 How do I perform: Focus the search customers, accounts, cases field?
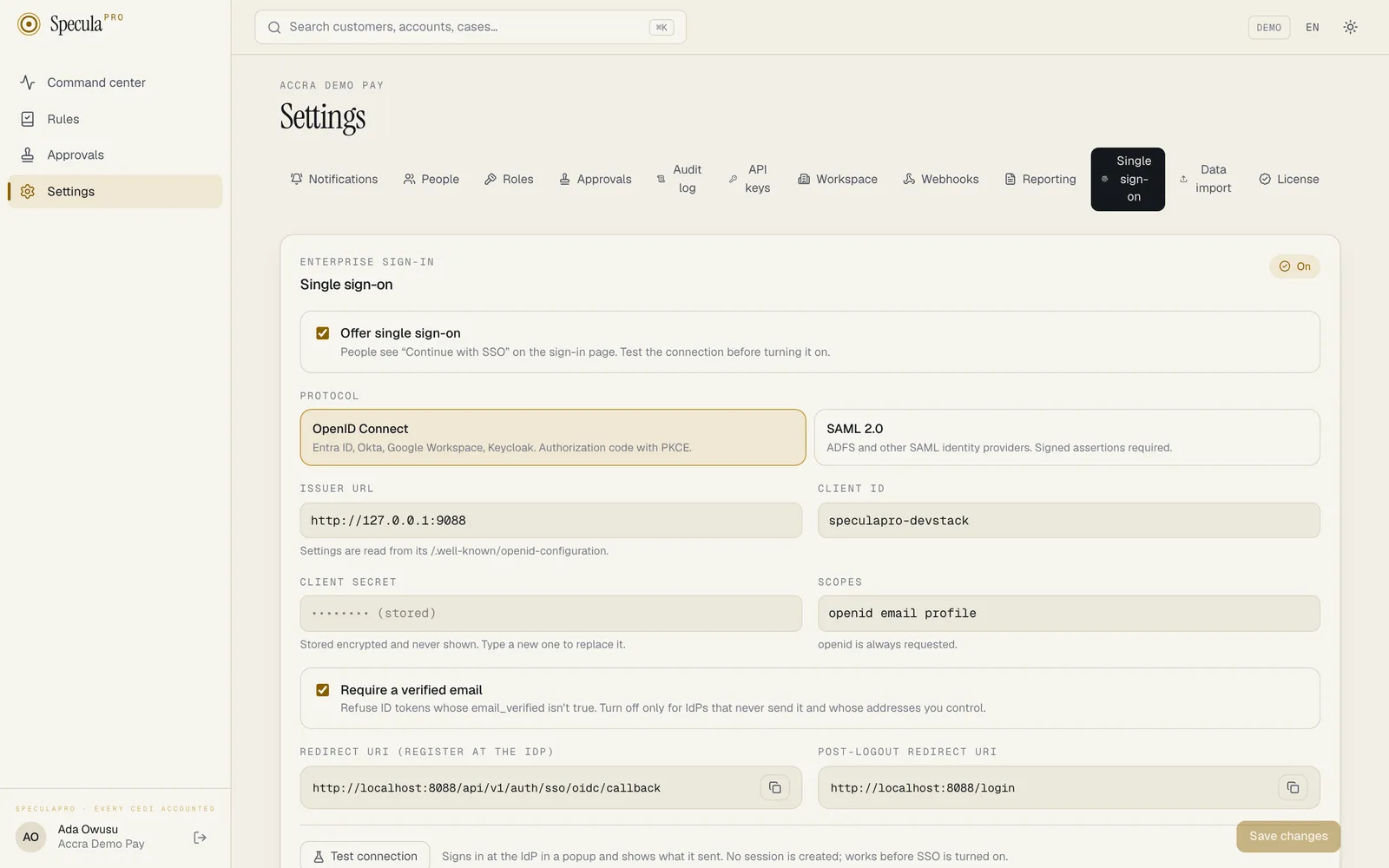coord(470,27)
